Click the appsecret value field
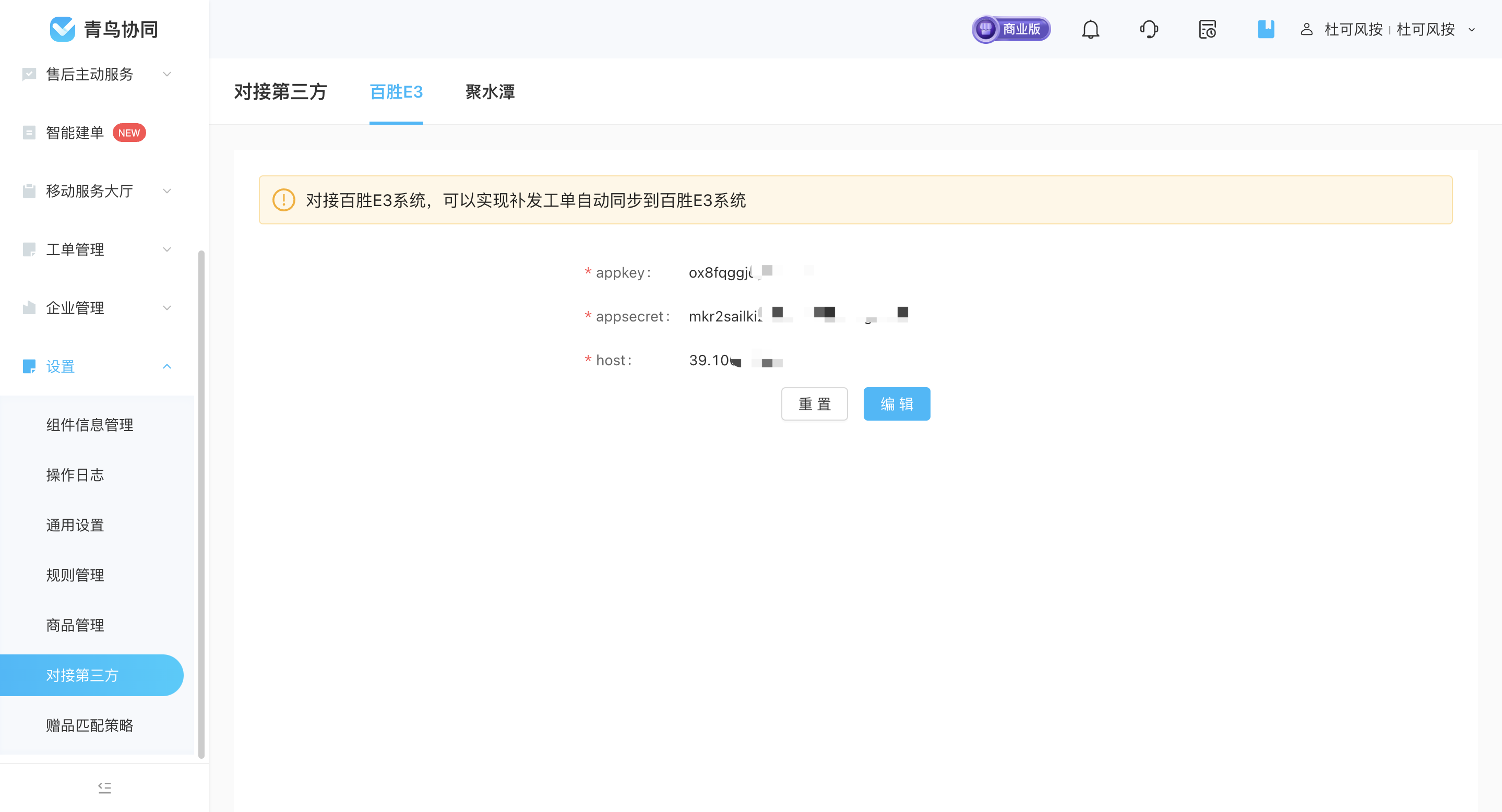1502x812 pixels. (798, 316)
